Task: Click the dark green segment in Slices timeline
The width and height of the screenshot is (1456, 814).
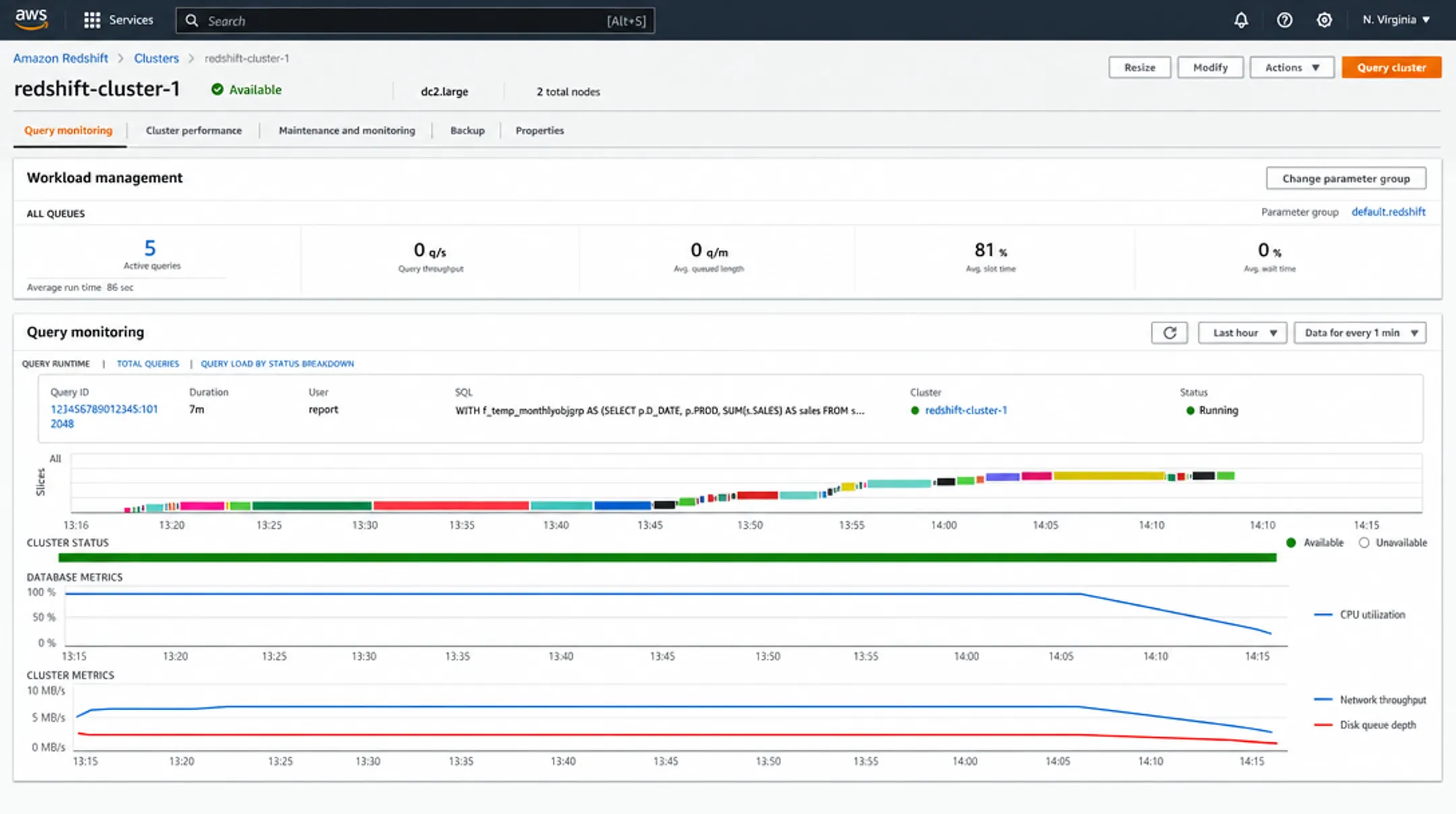Action: pyautogui.click(x=312, y=506)
